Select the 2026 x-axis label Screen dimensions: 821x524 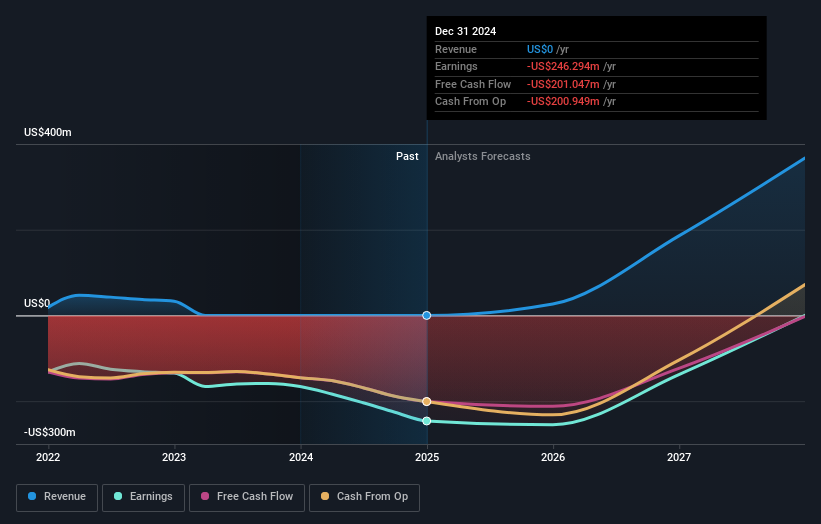click(x=553, y=457)
